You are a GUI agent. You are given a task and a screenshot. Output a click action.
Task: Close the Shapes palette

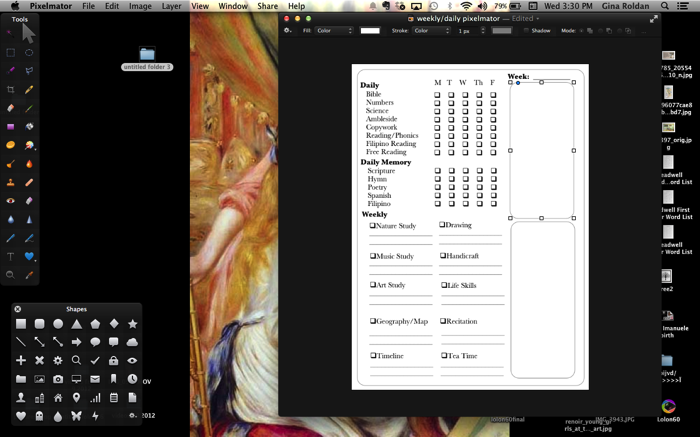coord(18,309)
